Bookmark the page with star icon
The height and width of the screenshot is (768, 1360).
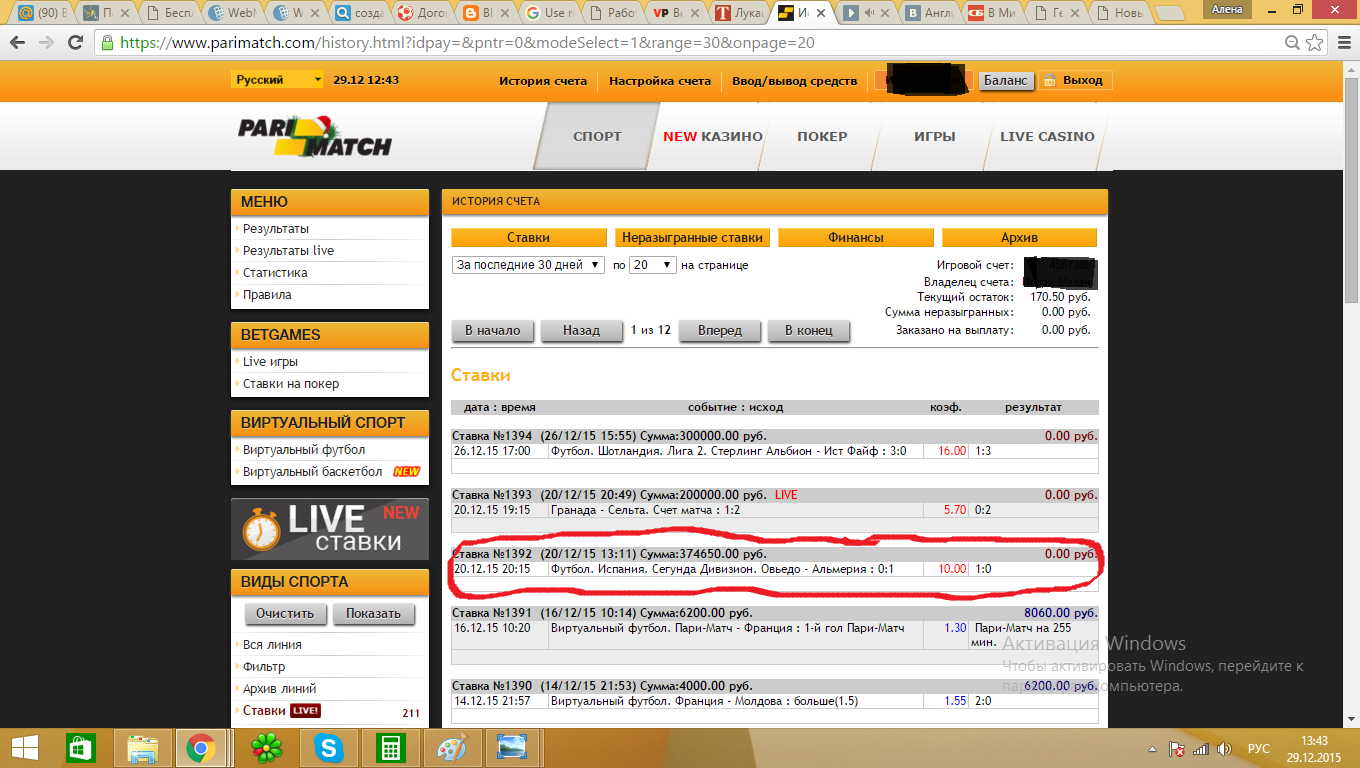coord(1315,43)
